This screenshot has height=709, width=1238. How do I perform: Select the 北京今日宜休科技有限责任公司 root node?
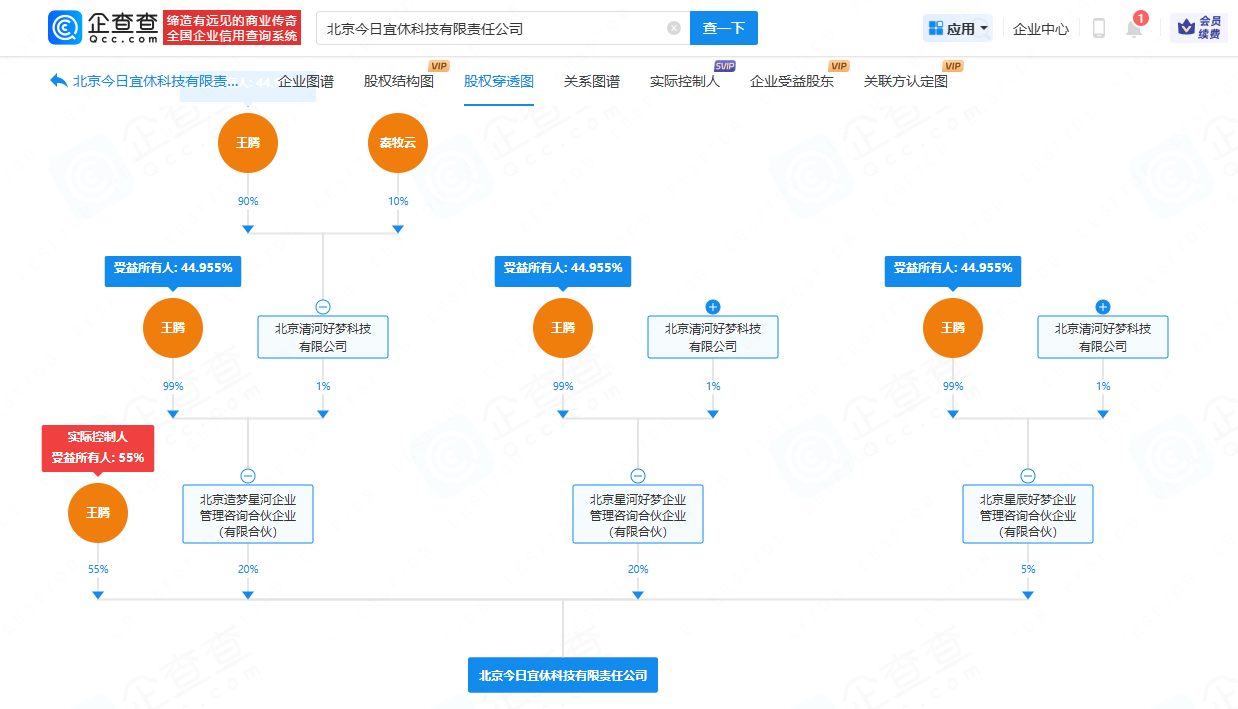coord(563,675)
